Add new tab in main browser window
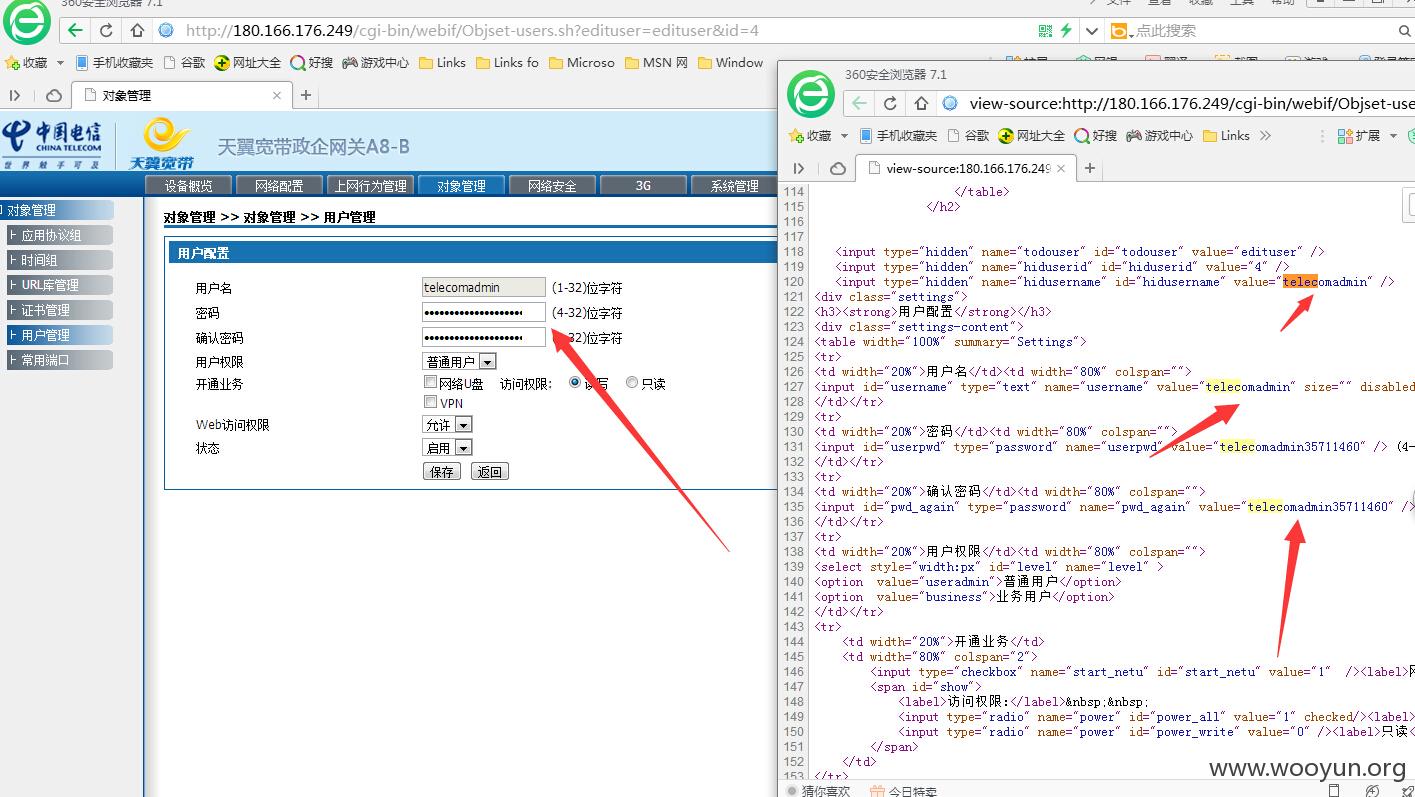Viewport: 1415px width, 797px height. (x=306, y=95)
